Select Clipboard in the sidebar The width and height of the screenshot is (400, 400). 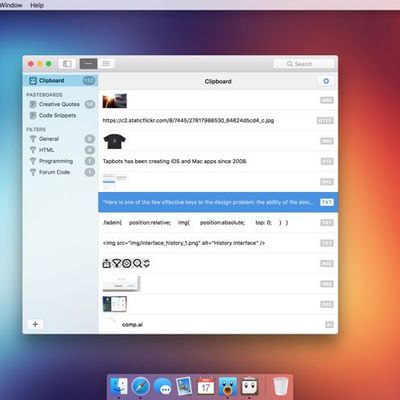point(60,80)
